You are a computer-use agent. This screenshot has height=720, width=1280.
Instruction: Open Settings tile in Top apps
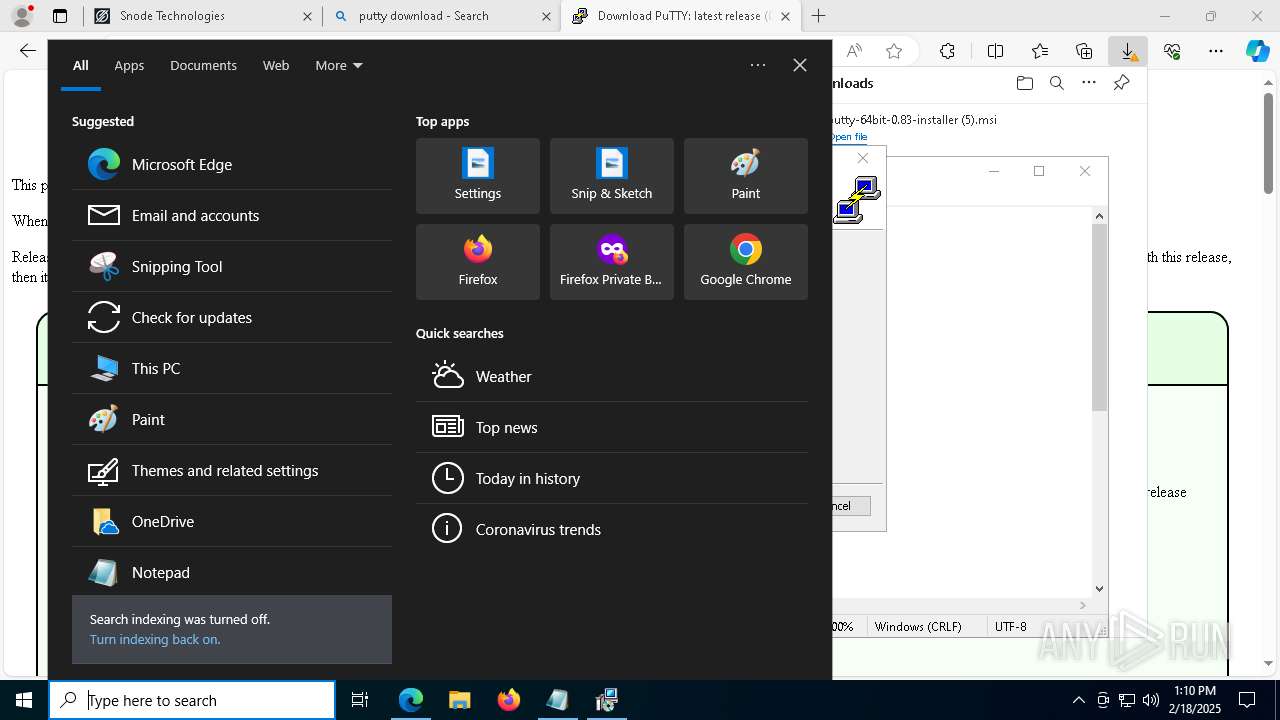(x=478, y=176)
